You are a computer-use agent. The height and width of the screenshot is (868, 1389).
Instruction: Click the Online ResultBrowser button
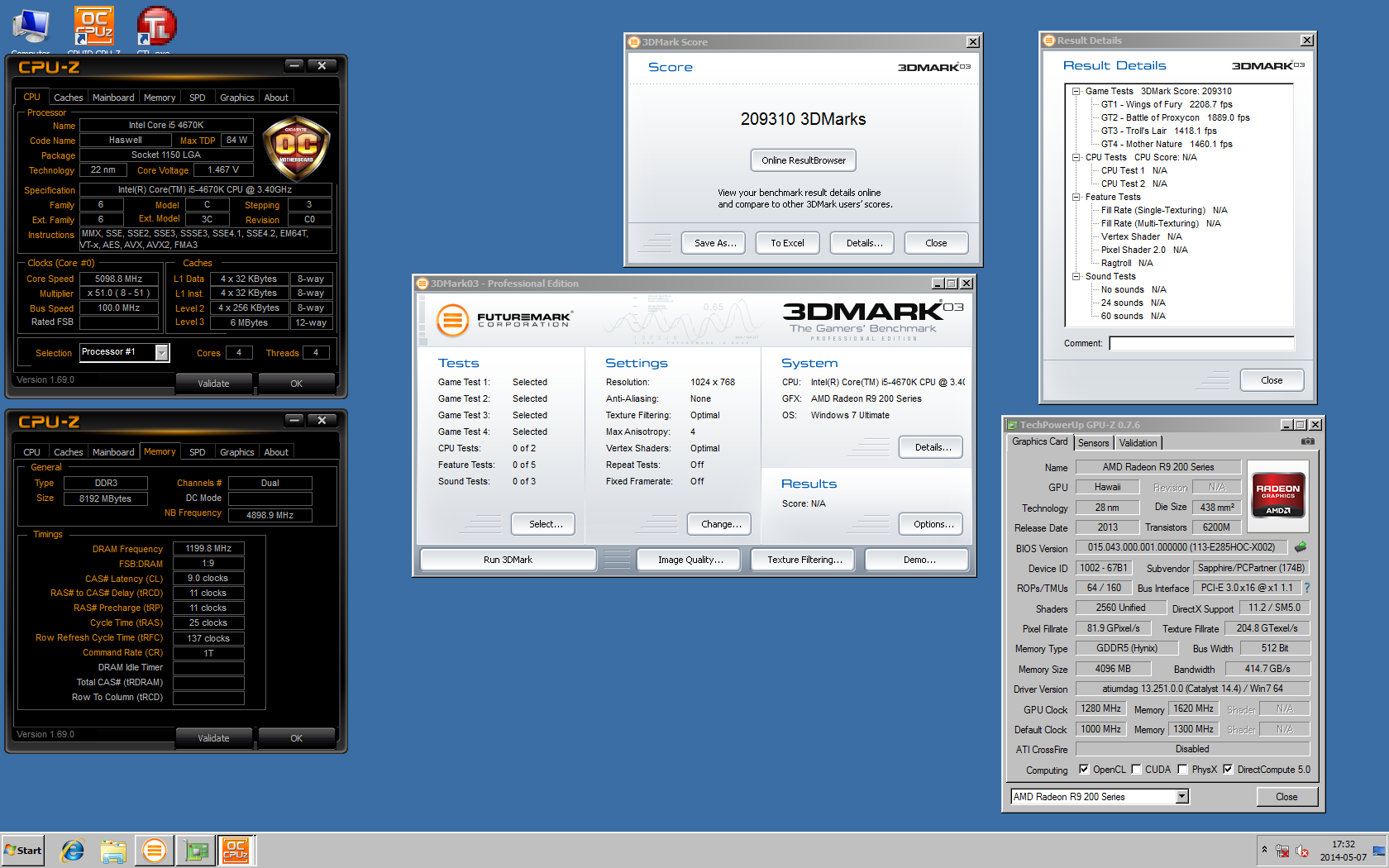click(804, 160)
